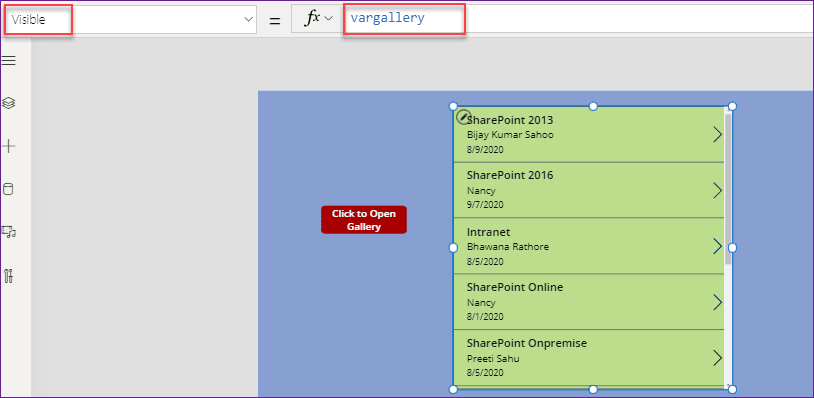Image resolution: width=814 pixels, height=398 pixels.
Task: Click the bottom-center gallery resize handle
Action: click(x=593, y=389)
